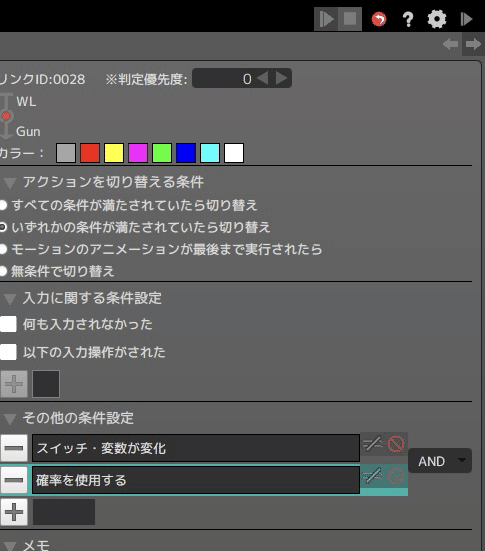Choose the white link color
Screen dimensions: 485x551
click(234, 153)
